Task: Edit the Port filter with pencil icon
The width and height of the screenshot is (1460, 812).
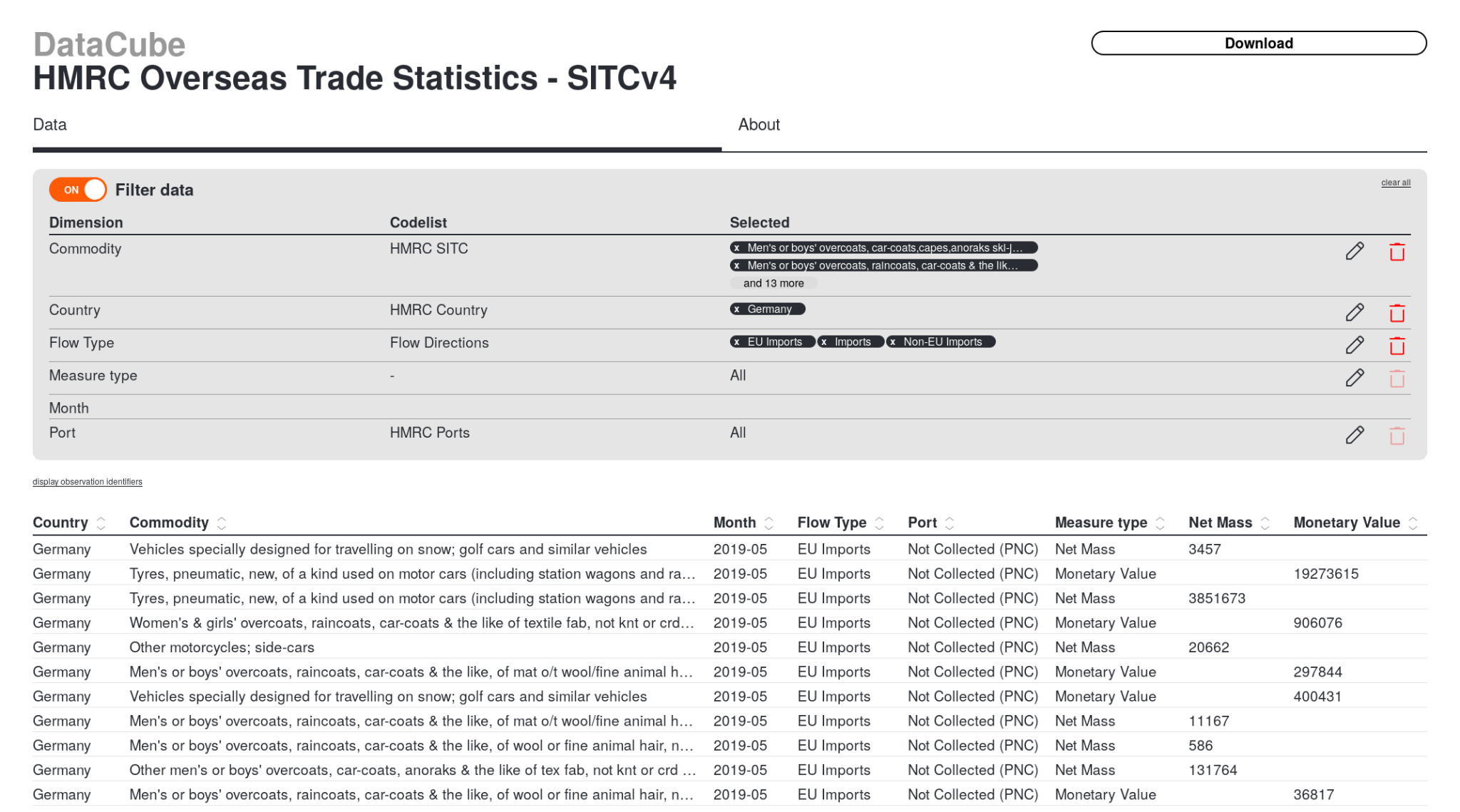Action: [1354, 436]
